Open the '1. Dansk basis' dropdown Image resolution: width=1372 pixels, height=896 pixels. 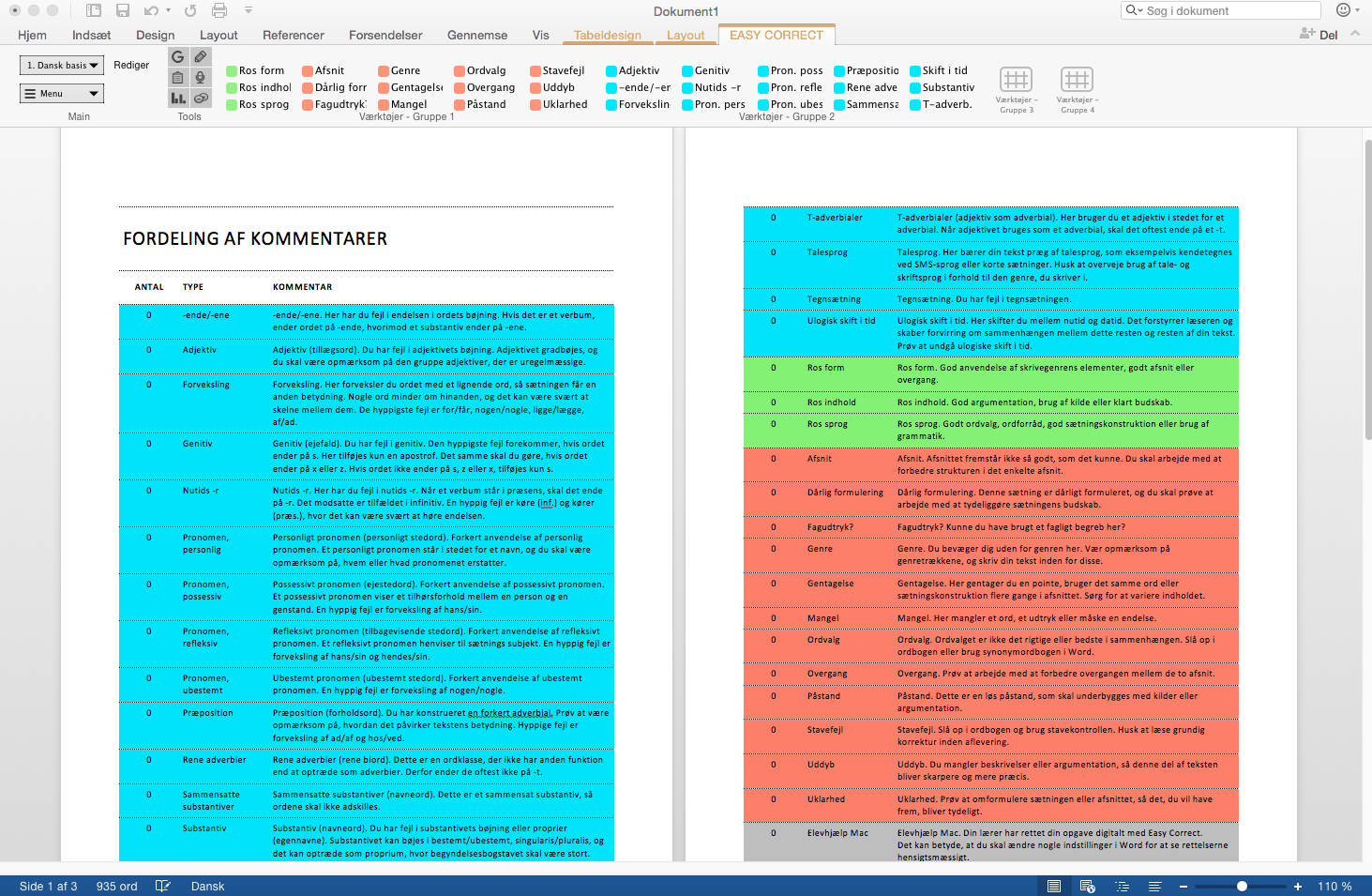click(x=62, y=65)
